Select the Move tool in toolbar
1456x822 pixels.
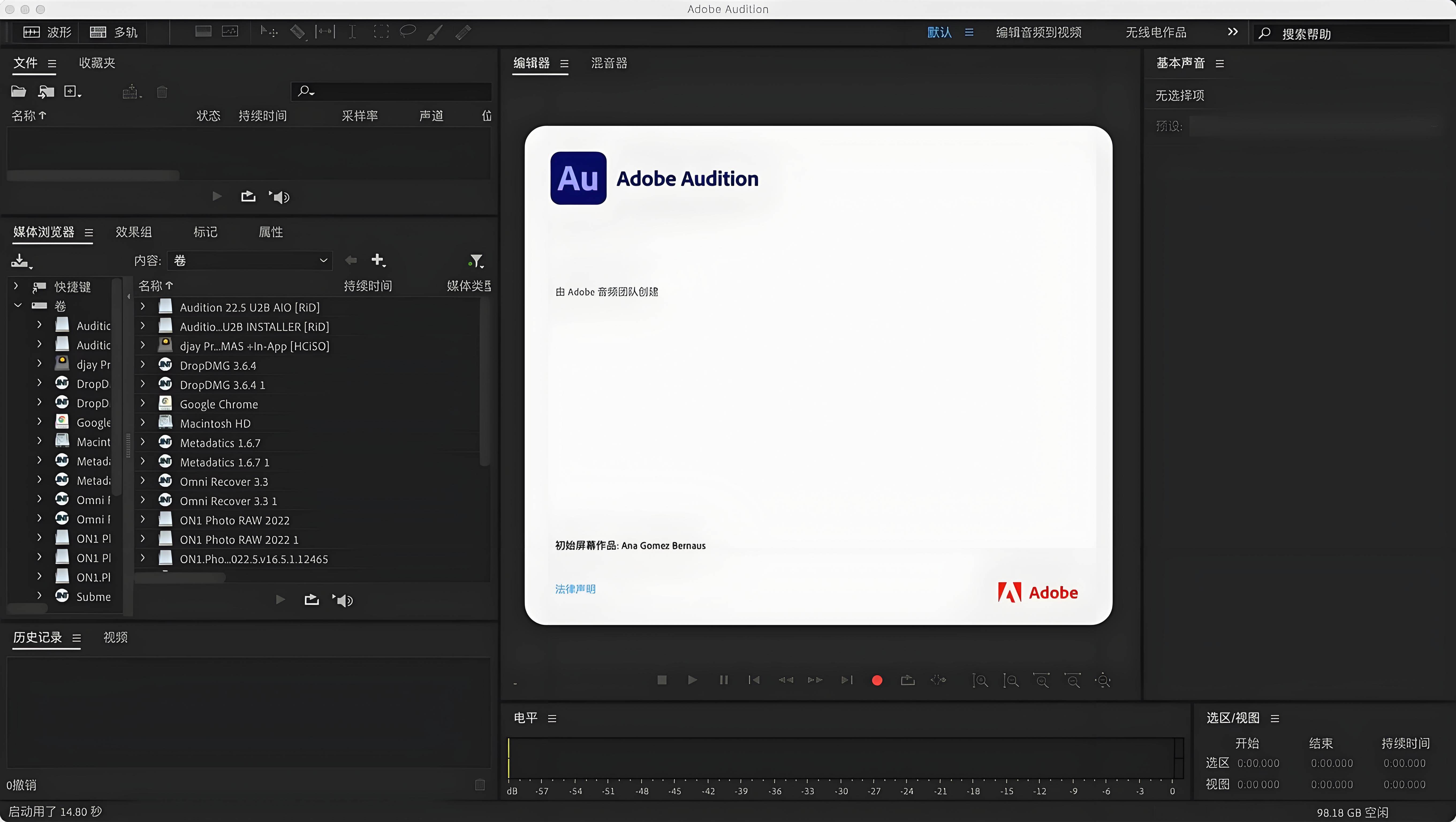pyautogui.click(x=269, y=32)
